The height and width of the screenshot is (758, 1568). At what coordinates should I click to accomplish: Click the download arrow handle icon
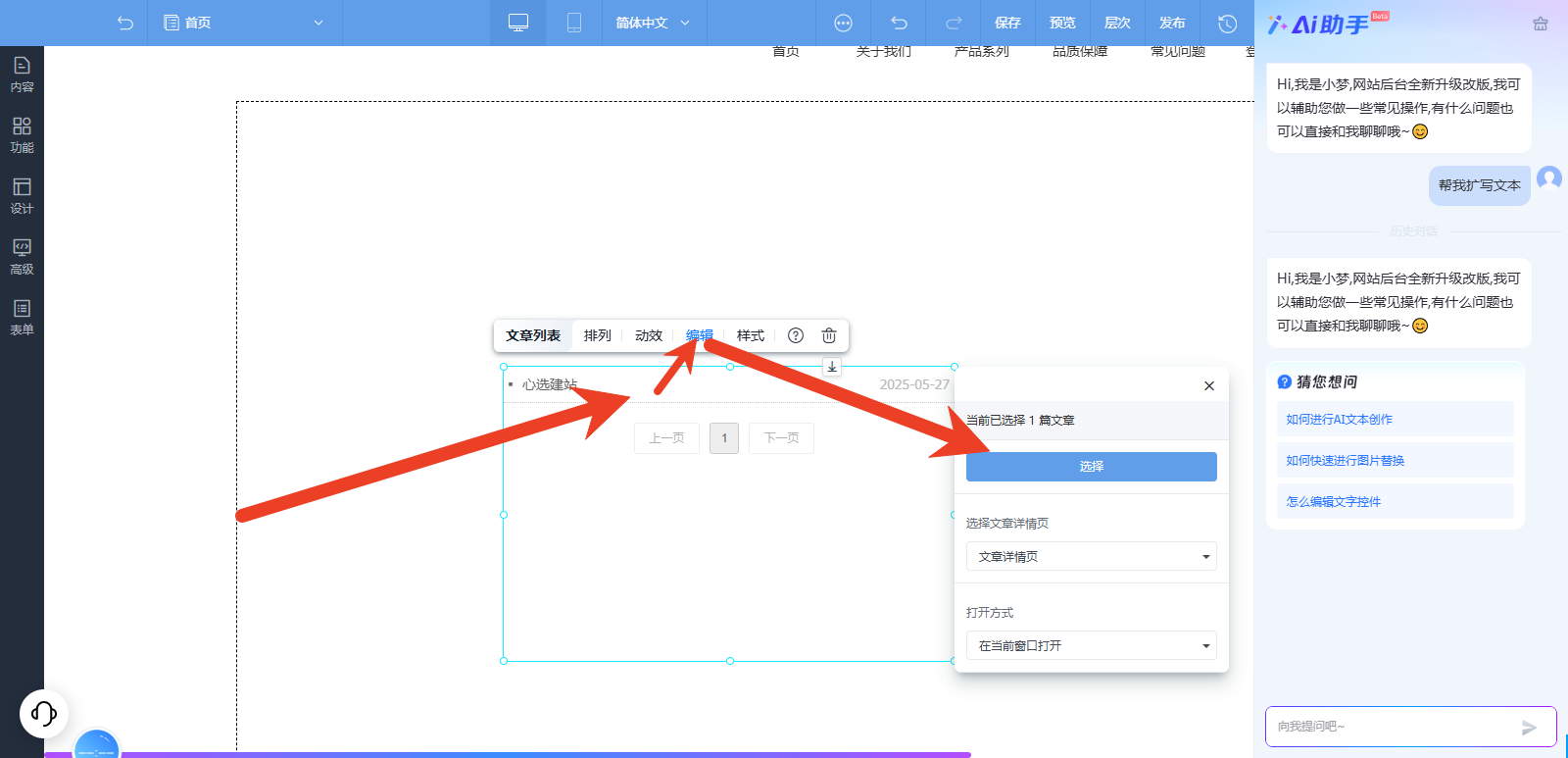click(832, 367)
